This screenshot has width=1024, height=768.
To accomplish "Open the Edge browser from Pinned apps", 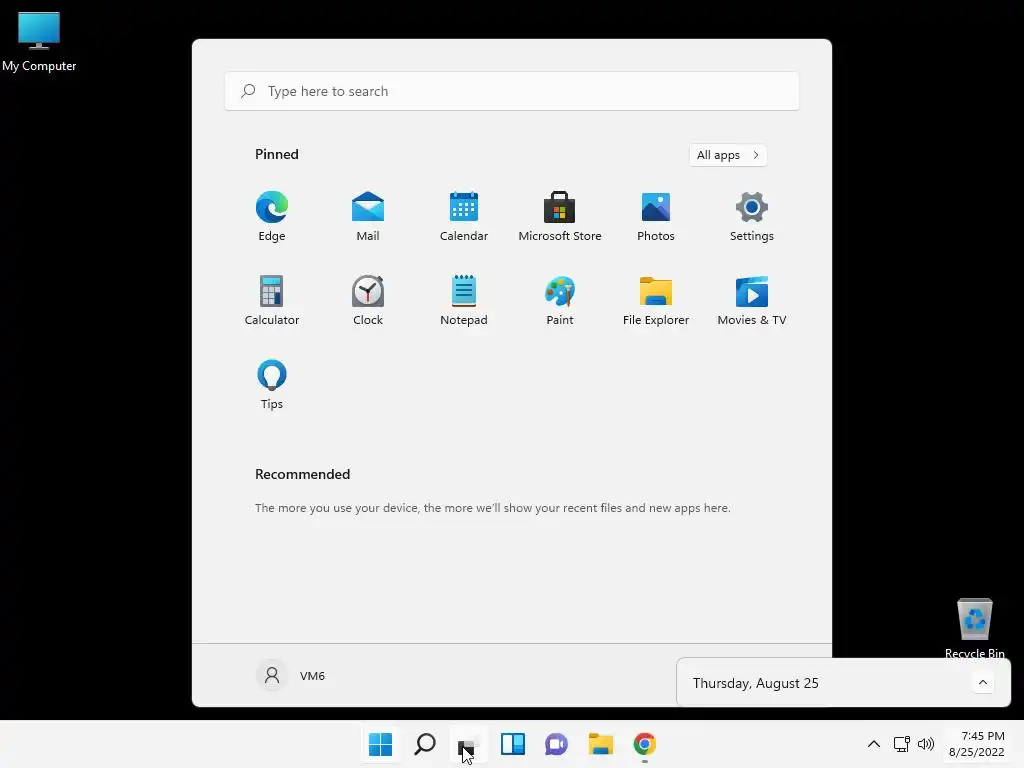I will (272, 216).
